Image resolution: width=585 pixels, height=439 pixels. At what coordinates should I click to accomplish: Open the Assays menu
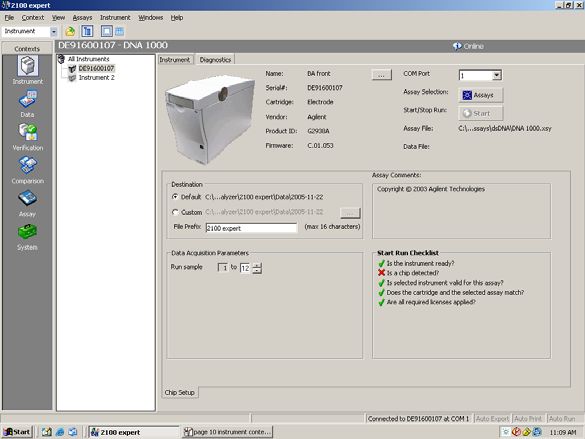pos(82,18)
